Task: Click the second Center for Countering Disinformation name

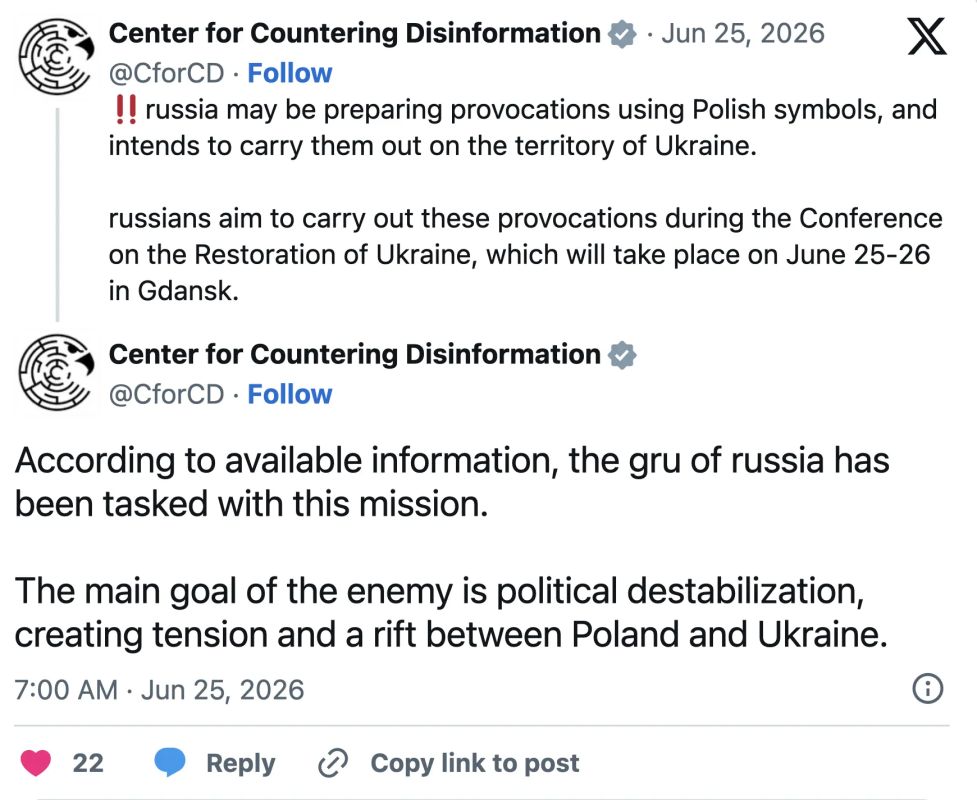Action: 355,355
